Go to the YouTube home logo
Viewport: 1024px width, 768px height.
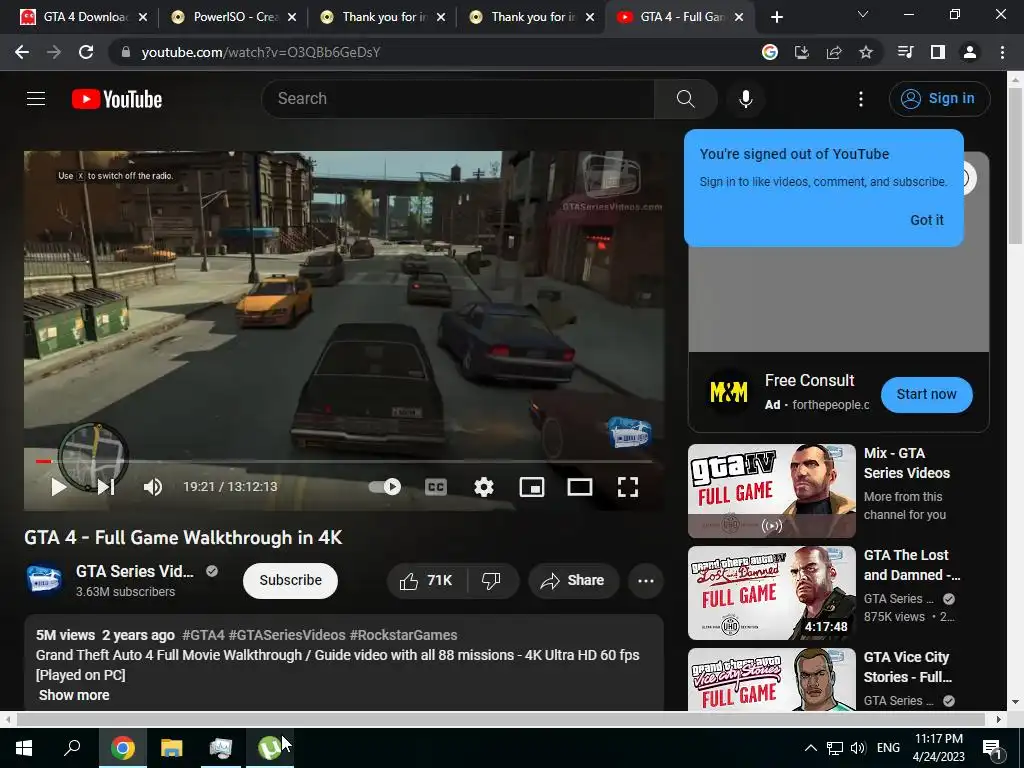click(117, 99)
